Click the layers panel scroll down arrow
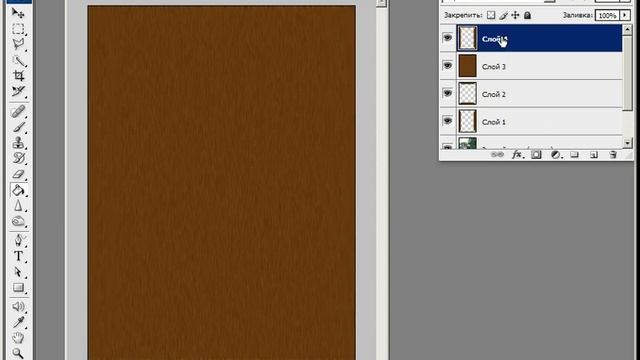Viewport: 640px width, 360px height. (628, 142)
